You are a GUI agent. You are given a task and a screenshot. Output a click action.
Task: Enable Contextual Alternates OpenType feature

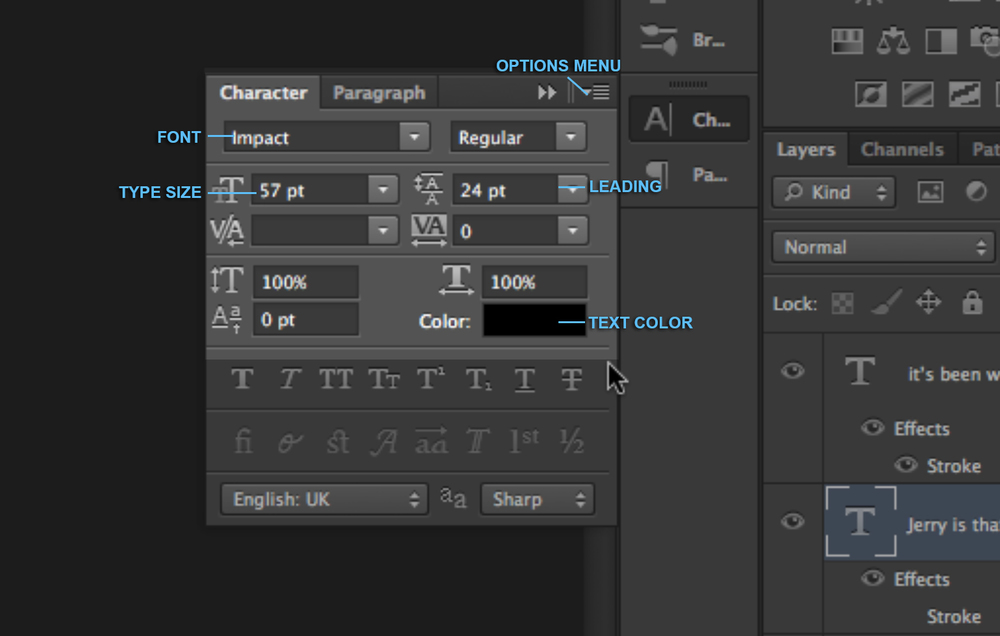pos(290,442)
